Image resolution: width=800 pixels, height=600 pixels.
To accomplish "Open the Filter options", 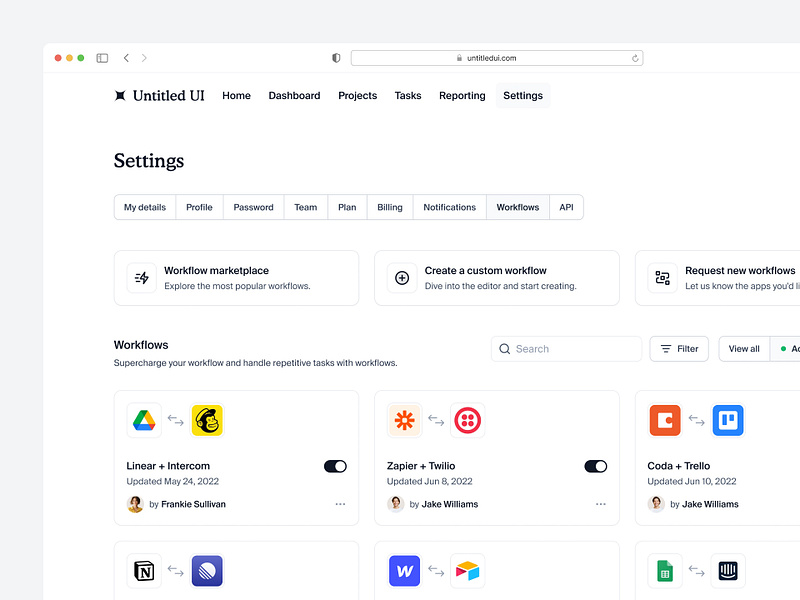I will (x=679, y=348).
